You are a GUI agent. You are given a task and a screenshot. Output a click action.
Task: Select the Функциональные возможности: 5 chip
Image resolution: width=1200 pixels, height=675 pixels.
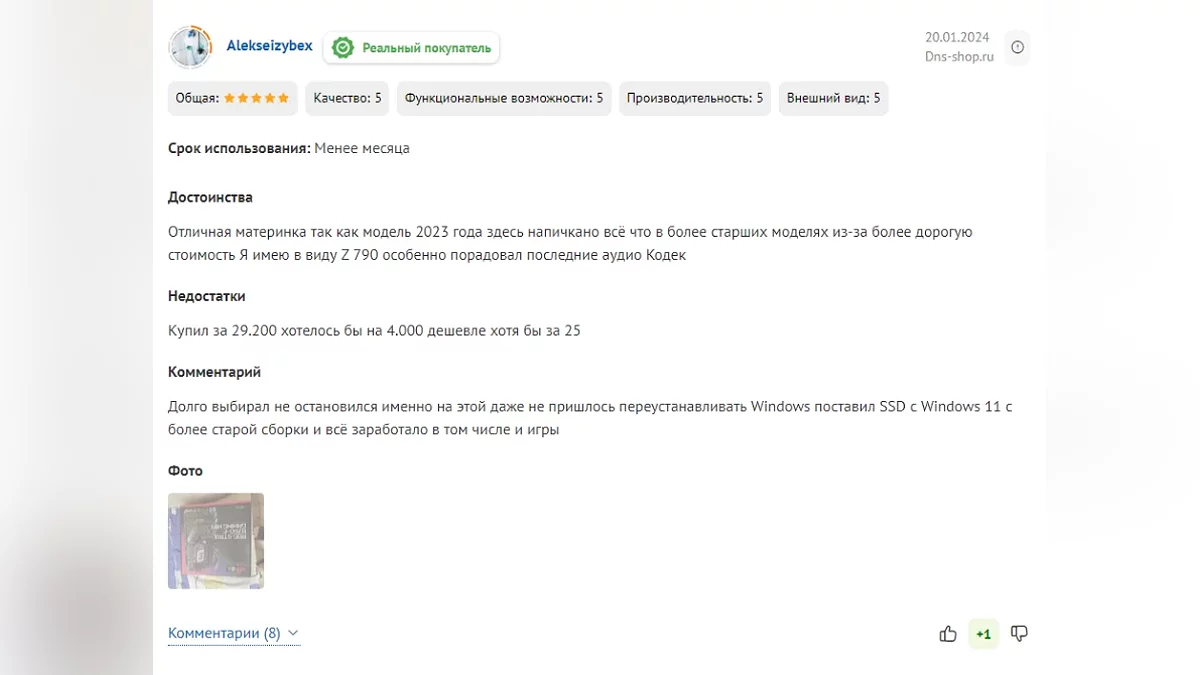[504, 98]
